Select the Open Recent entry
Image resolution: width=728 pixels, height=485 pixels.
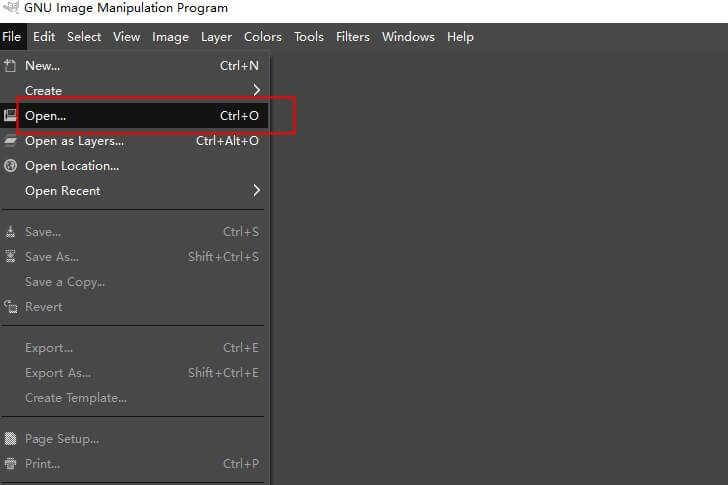tap(134, 191)
